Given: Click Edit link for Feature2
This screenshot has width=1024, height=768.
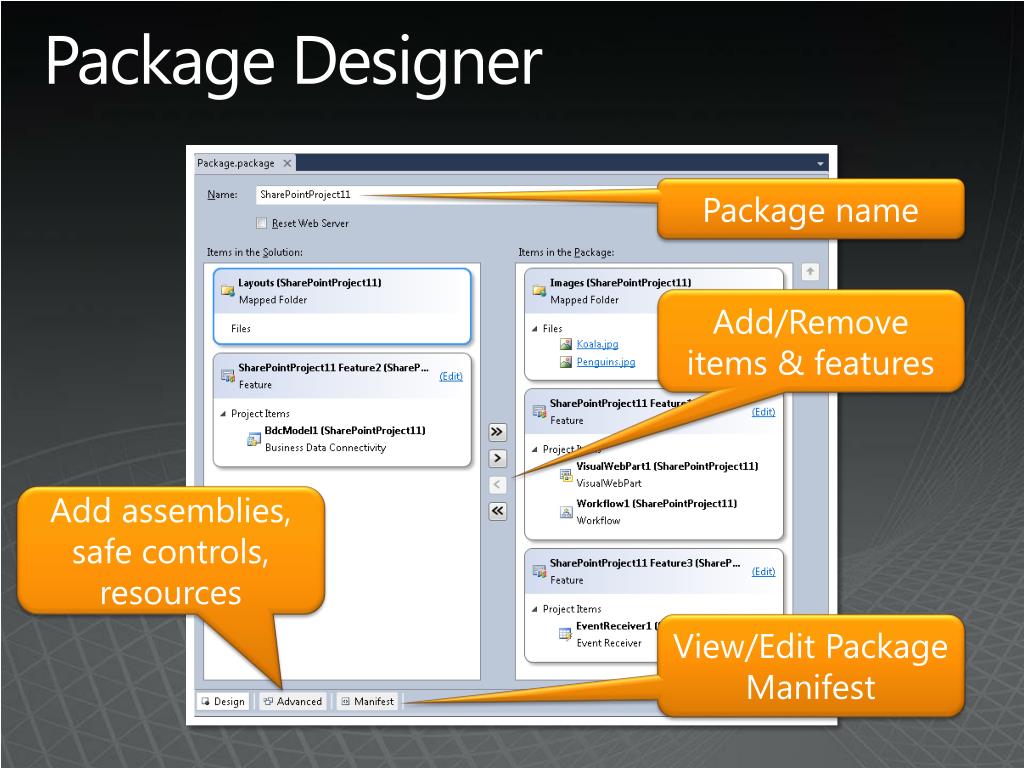Looking at the screenshot, I should coord(451,376).
